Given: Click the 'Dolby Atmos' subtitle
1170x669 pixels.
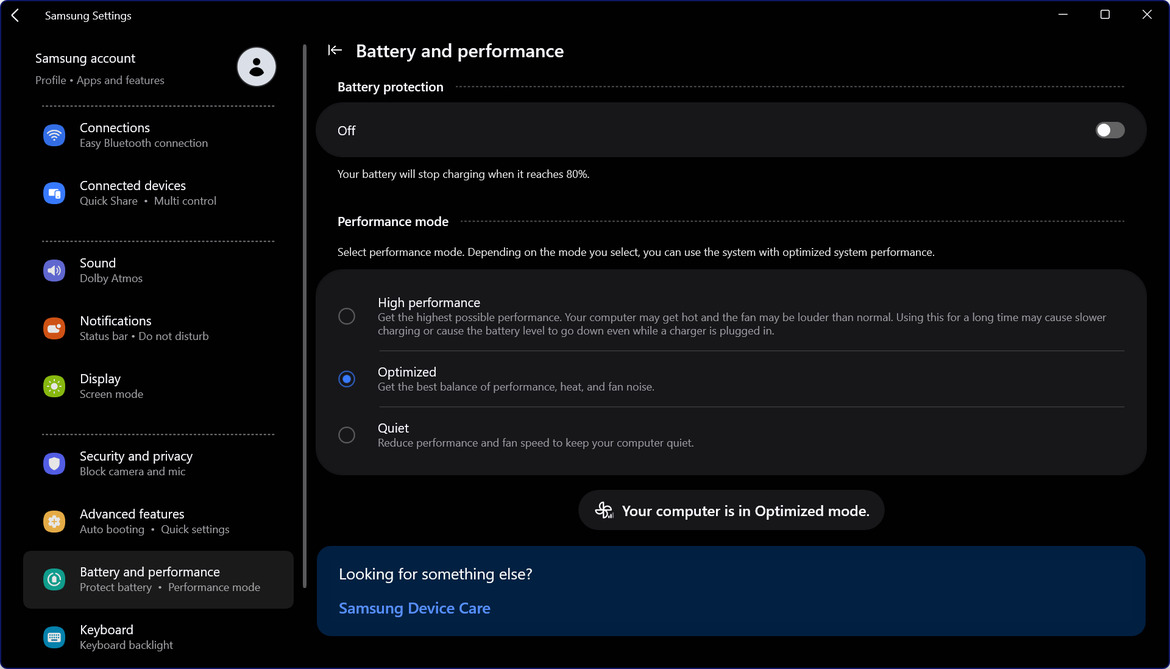Looking at the screenshot, I should (111, 278).
